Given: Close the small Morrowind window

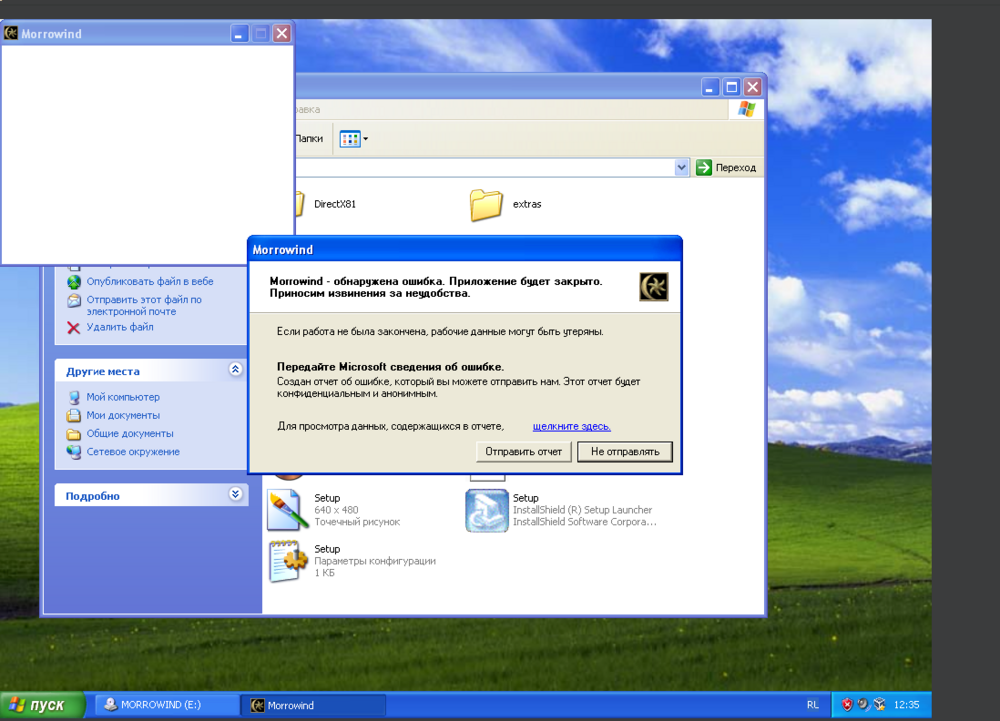Looking at the screenshot, I should coord(282,33).
